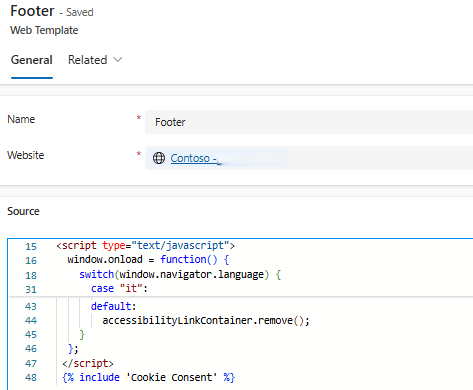Screen dimensions: 473x390
Task: Click the Website lookup field
Action: pyautogui.click(x=309, y=158)
